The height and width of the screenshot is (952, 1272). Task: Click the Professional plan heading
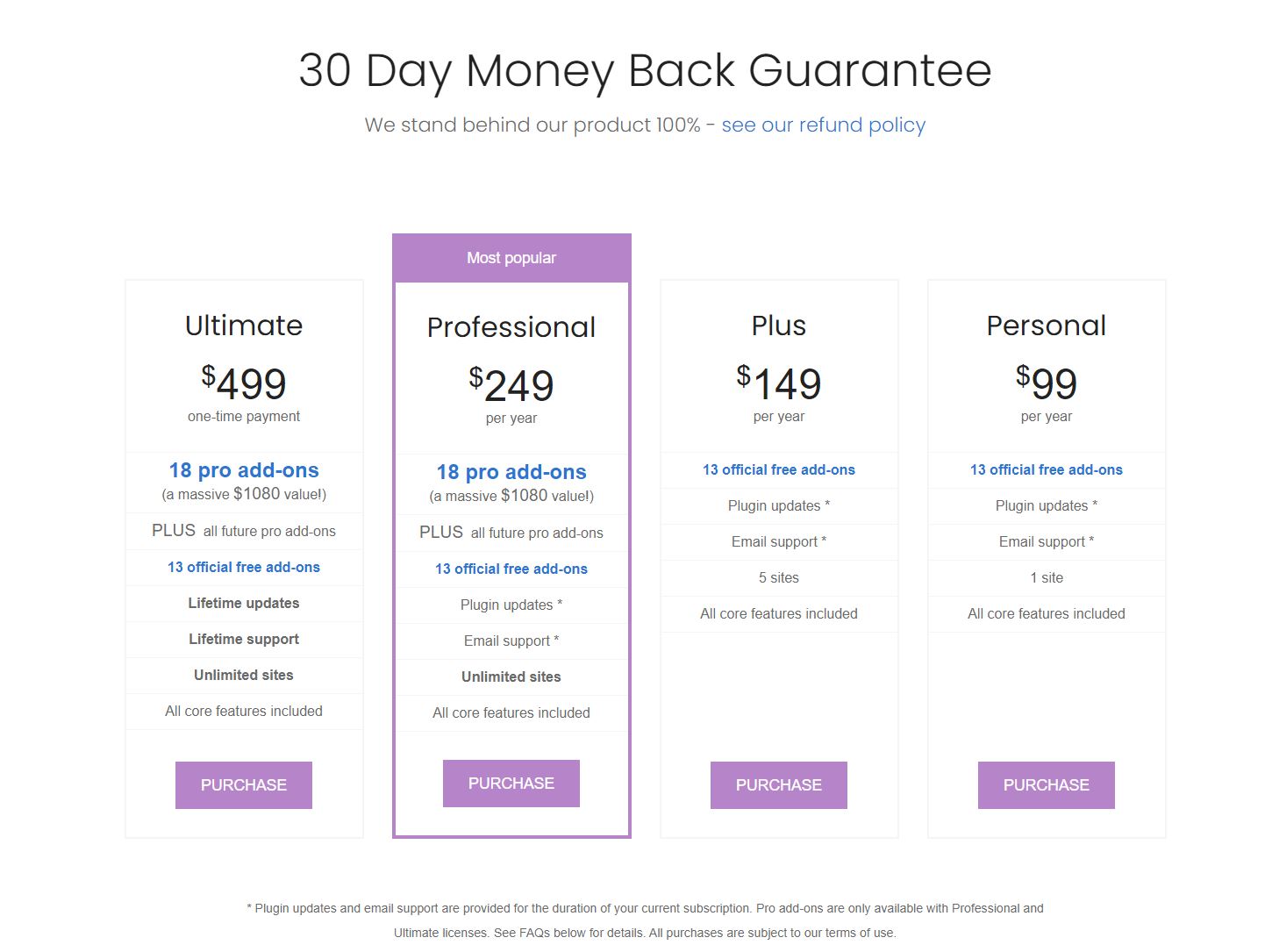click(x=511, y=327)
